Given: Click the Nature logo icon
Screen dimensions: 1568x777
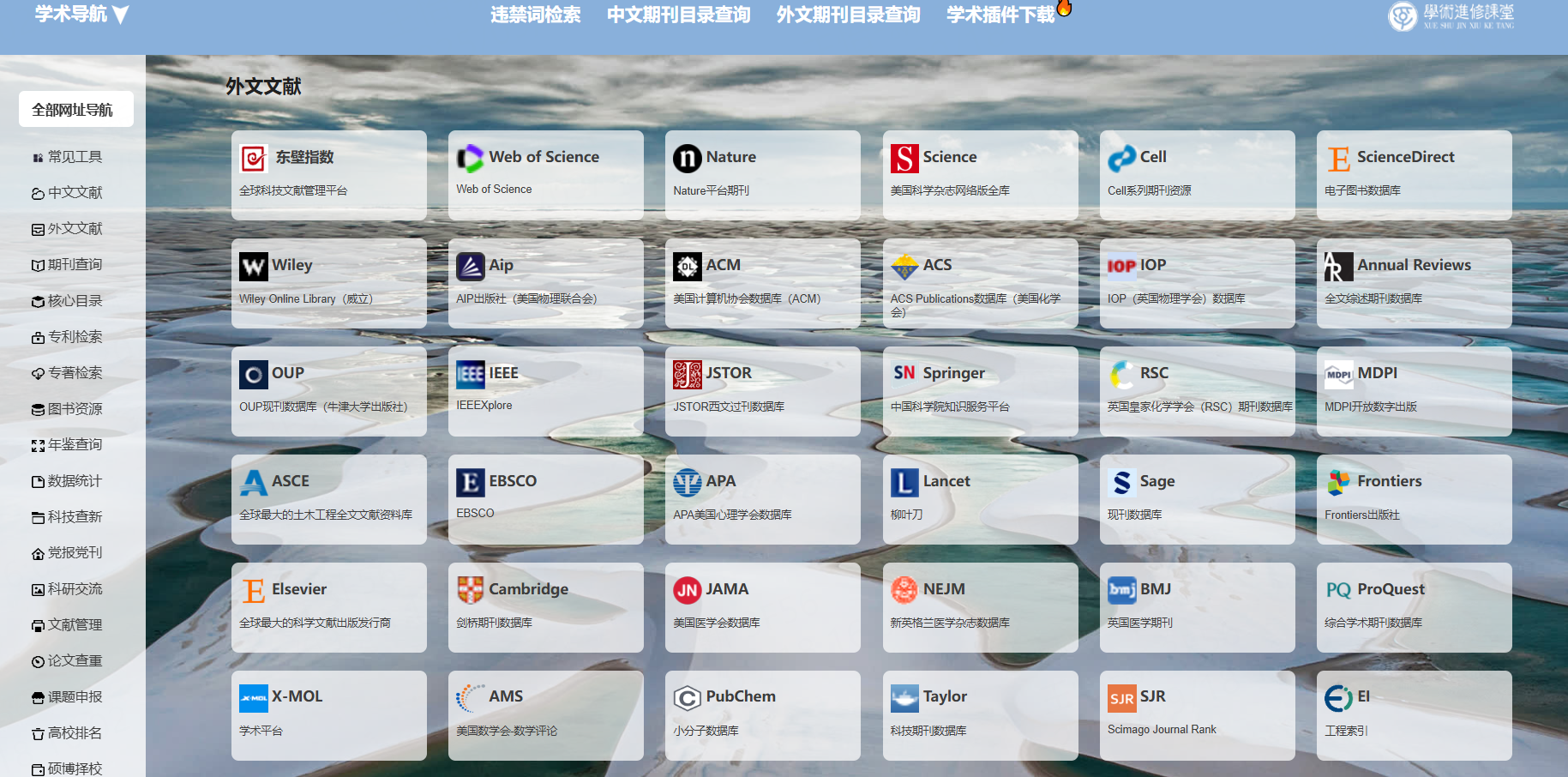Looking at the screenshot, I should pyautogui.click(x=688, y=159).
